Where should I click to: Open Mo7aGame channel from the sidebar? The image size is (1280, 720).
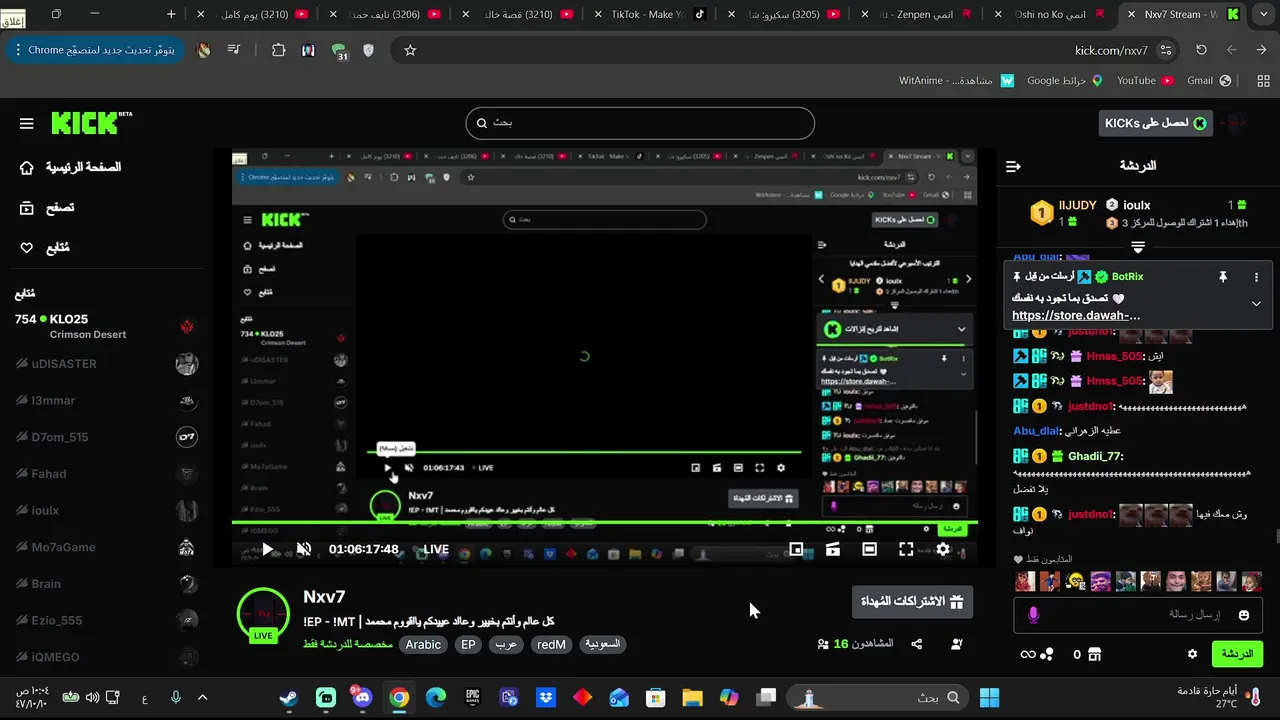click(105, 547)
